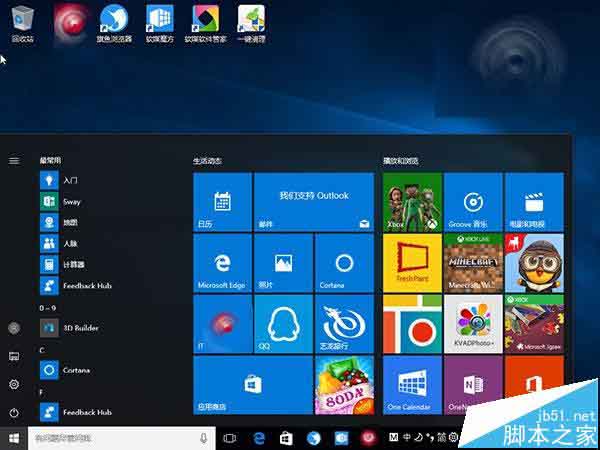
Task: Open Task View on the taskbar
Action: 230,438
